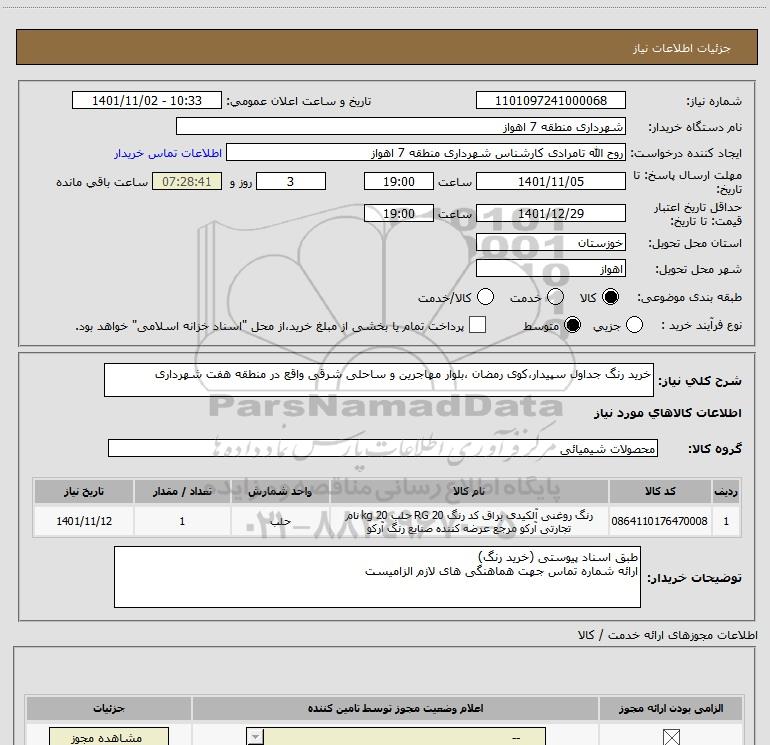Click the unit cell حلب
The height and width of the screenshot is (745, 770).
pyautogui.click(x=280, y=521)
